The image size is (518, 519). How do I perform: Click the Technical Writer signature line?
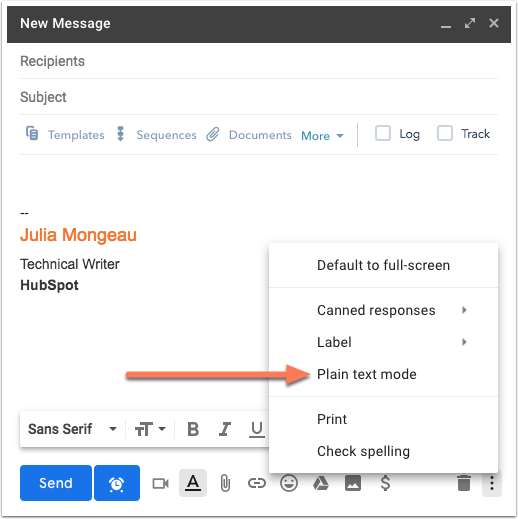(70, 264)
